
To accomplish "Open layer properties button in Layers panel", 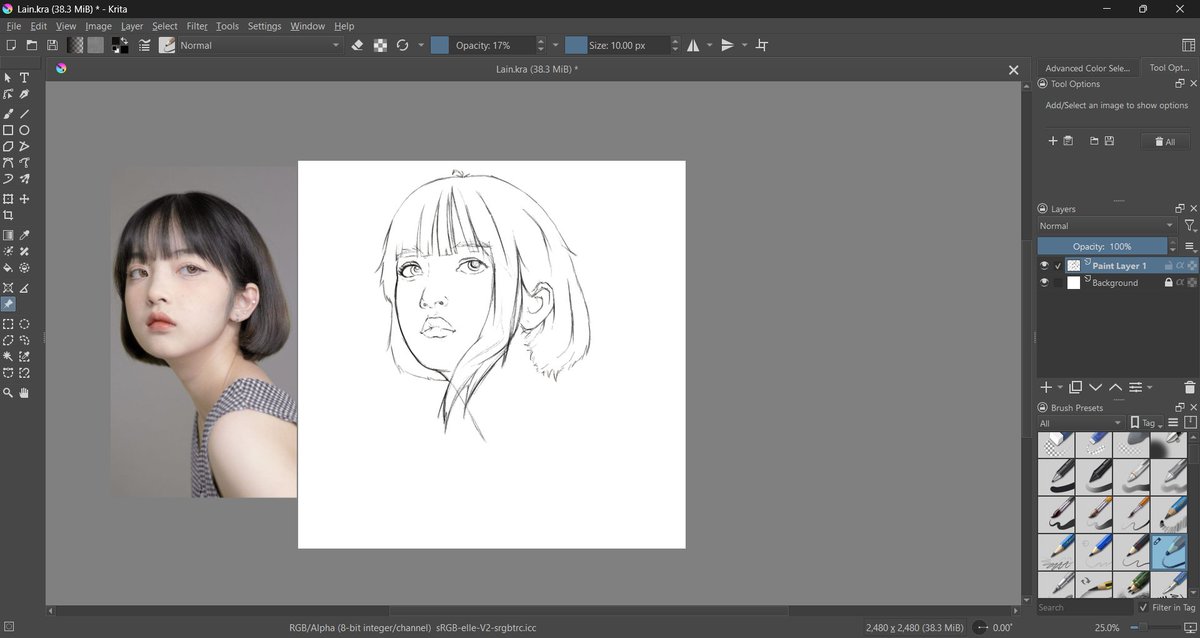I will 1136,387.
